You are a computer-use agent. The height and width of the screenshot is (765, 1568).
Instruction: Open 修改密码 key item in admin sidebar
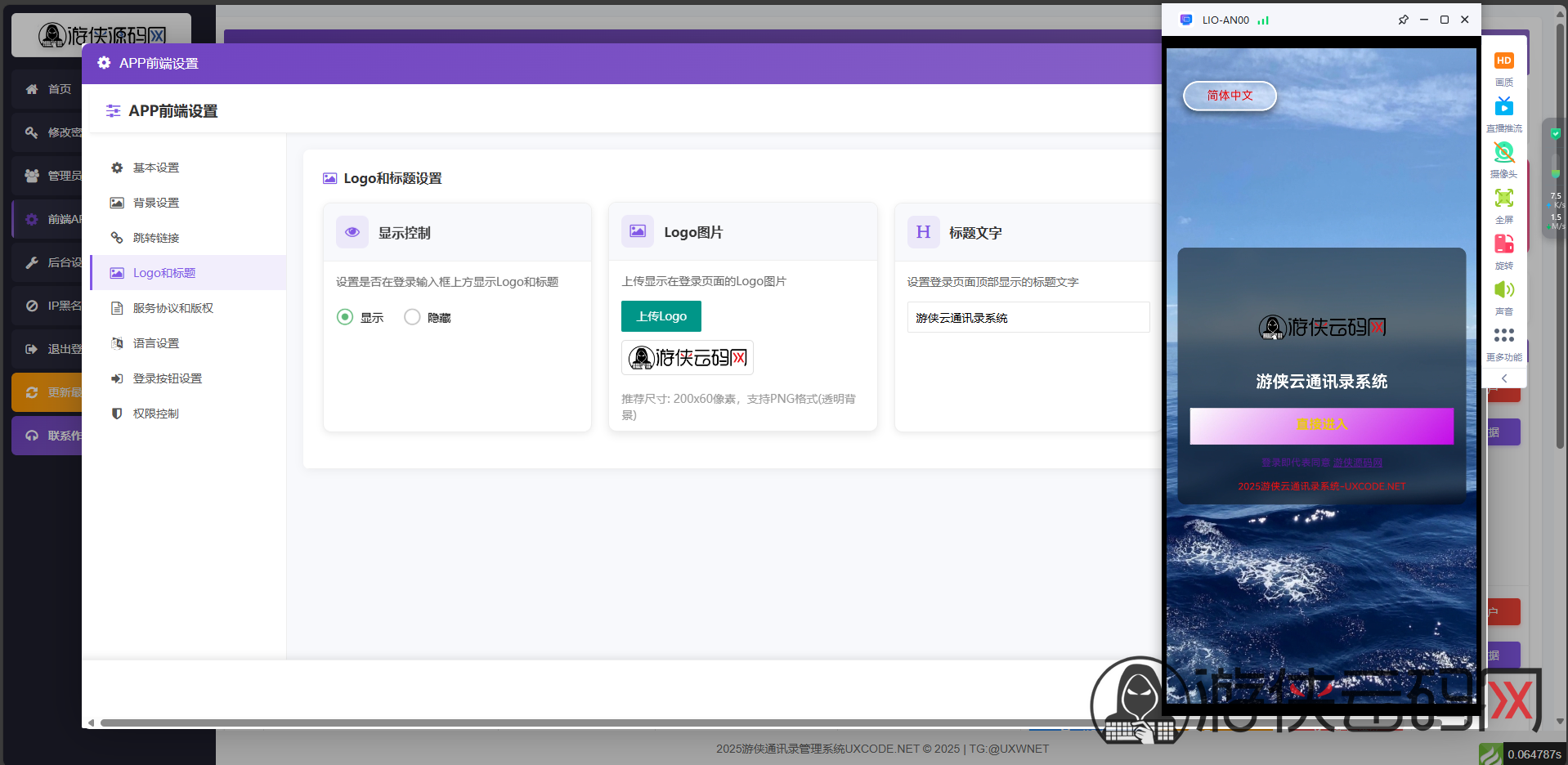tap(48, 132)
